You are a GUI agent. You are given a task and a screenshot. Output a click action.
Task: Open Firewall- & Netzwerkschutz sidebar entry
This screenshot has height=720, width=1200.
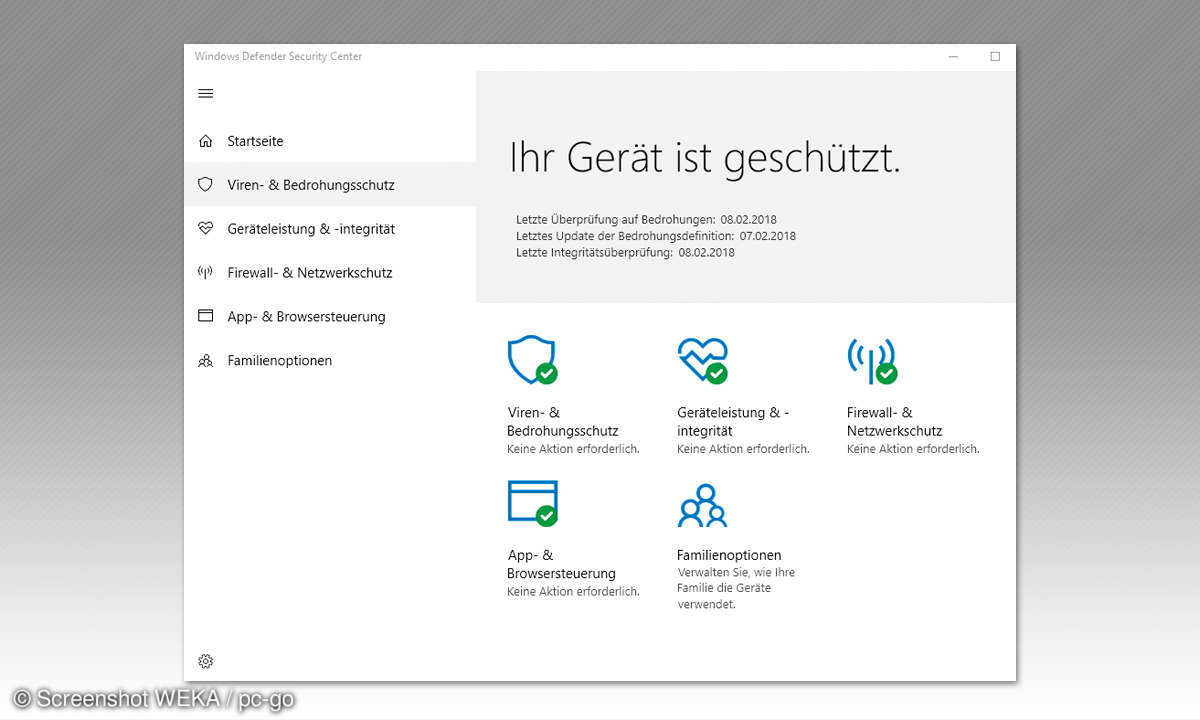330,273
